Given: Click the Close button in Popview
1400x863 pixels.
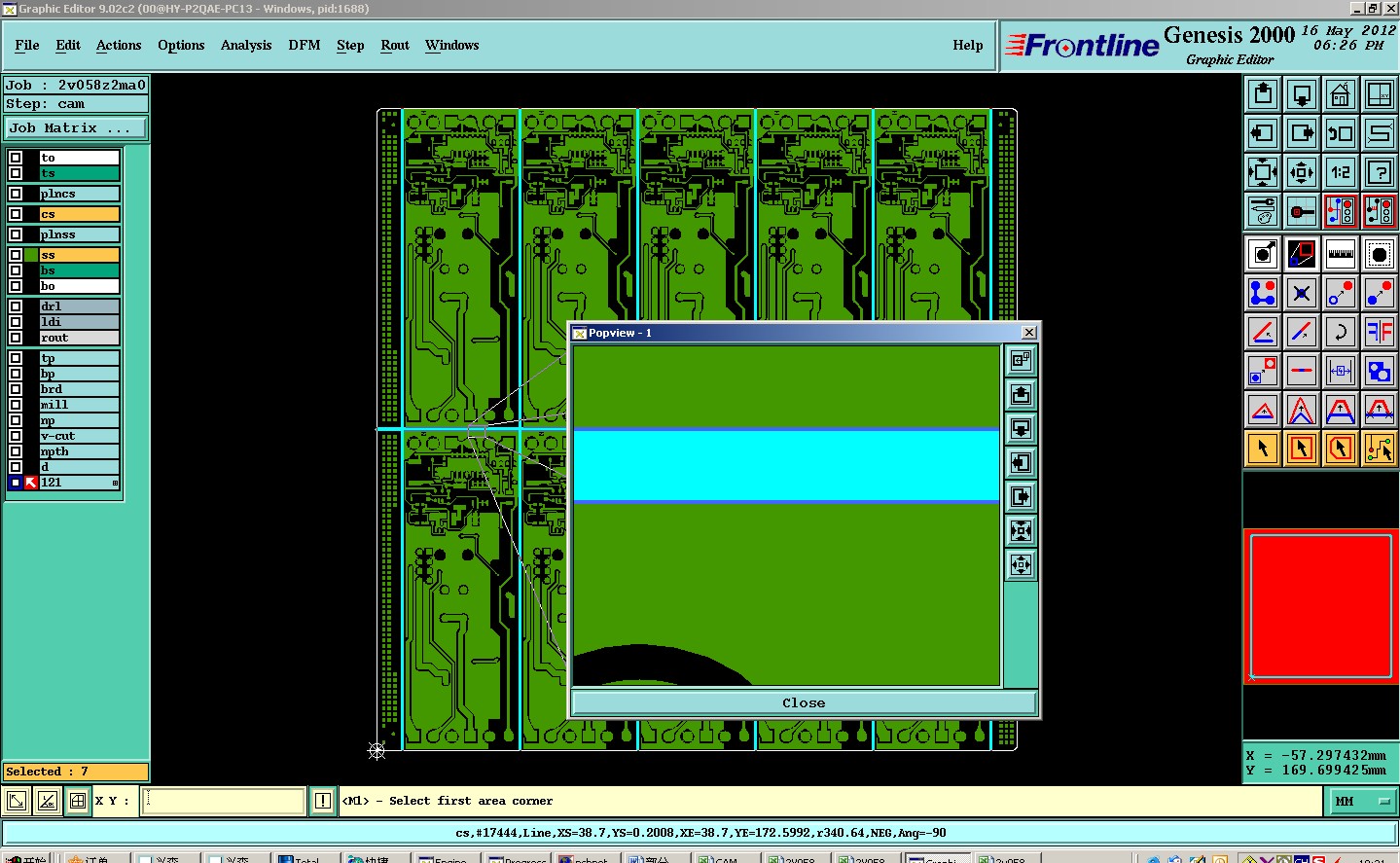Looking at the screenshot, I should (x=804, y=702).
